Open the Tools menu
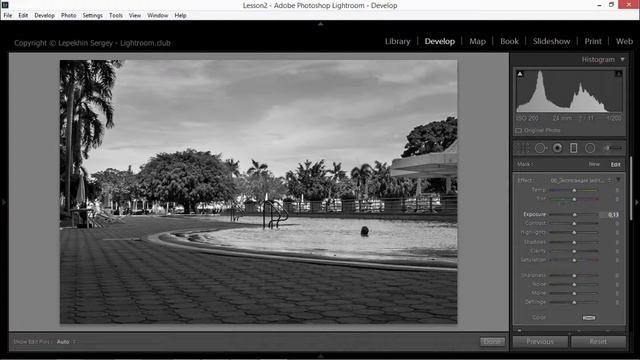This screenshot has height=360, width=640. coord(116,16)
